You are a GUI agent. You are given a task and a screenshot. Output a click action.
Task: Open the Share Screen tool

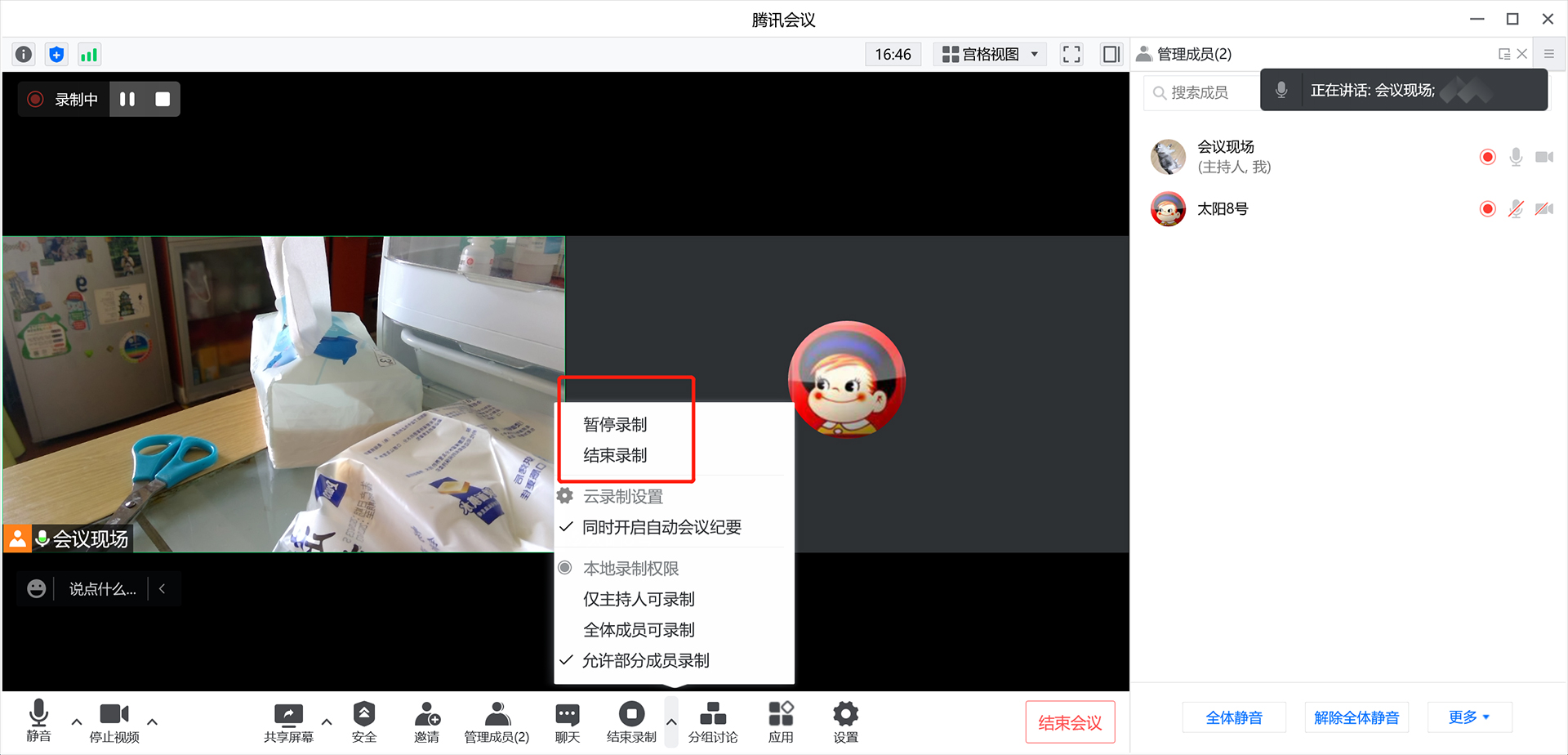click(x=288, y=723)
